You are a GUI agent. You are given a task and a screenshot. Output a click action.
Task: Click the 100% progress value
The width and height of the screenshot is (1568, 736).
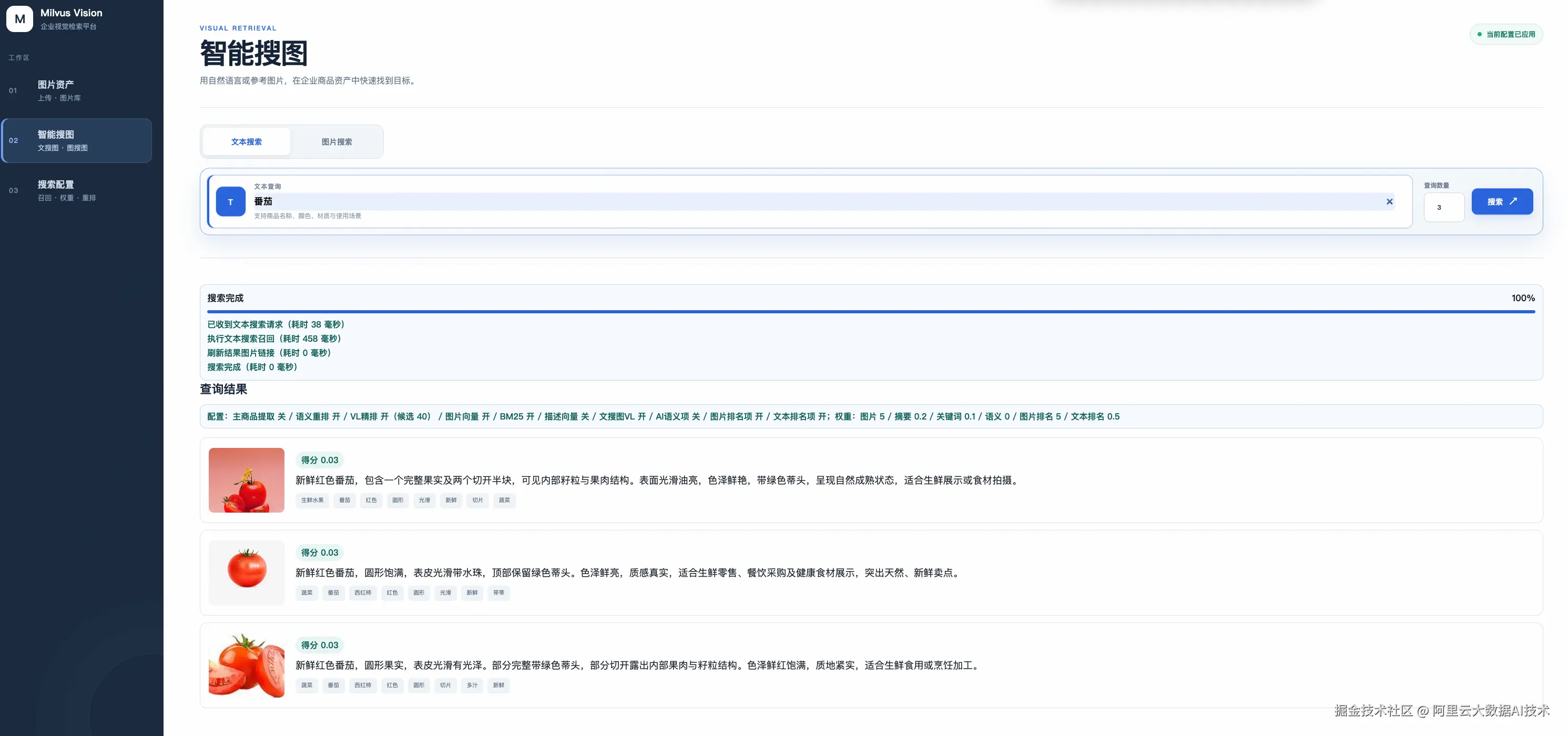click(1523, 298)
